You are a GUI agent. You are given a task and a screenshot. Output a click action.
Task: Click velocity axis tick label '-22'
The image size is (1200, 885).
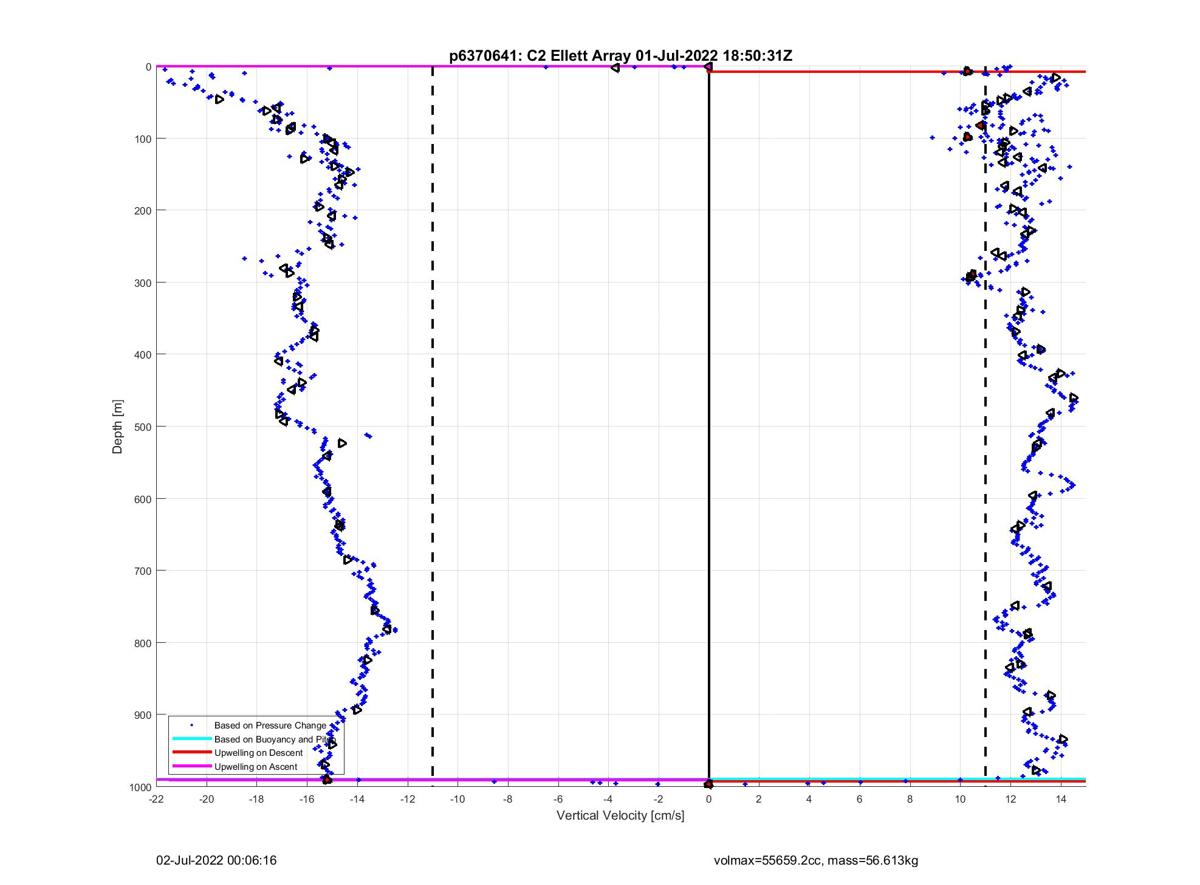point(156,799)
